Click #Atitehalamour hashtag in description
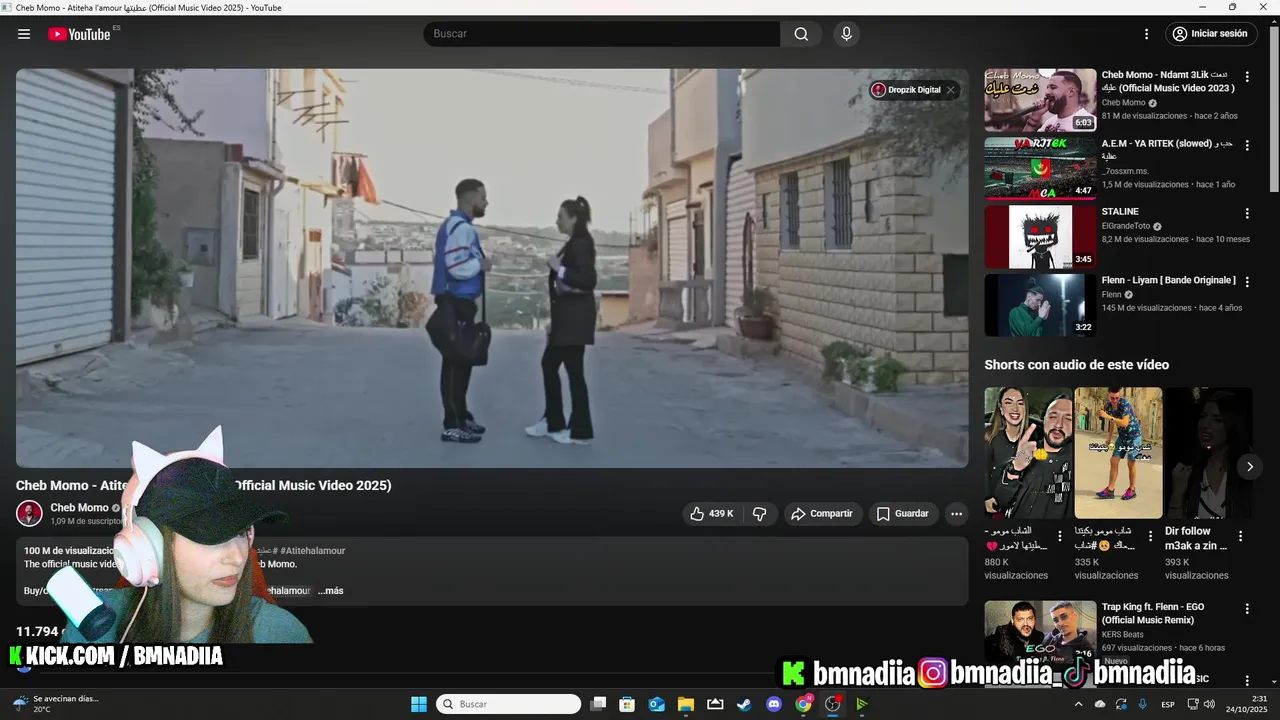 point(313,551)
